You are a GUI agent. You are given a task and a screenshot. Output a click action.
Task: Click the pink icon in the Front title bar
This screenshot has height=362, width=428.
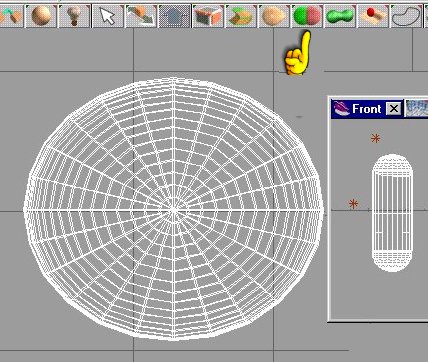coord(341,109)
